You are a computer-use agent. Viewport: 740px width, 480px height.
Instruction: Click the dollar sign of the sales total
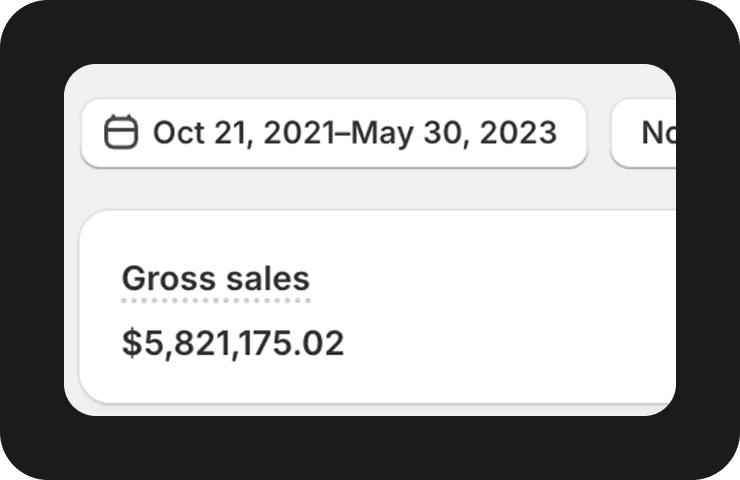coord(131,343)
